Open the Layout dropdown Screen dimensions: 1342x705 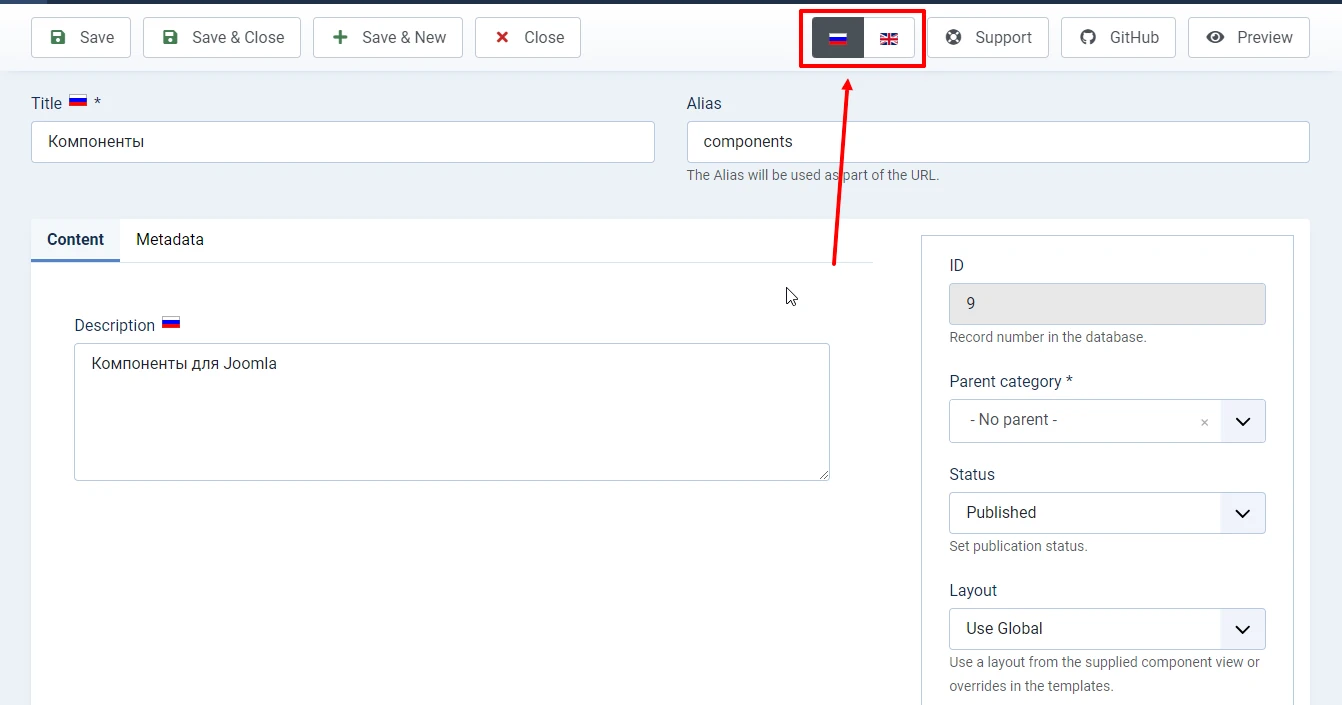click(x=1107, y=629)
